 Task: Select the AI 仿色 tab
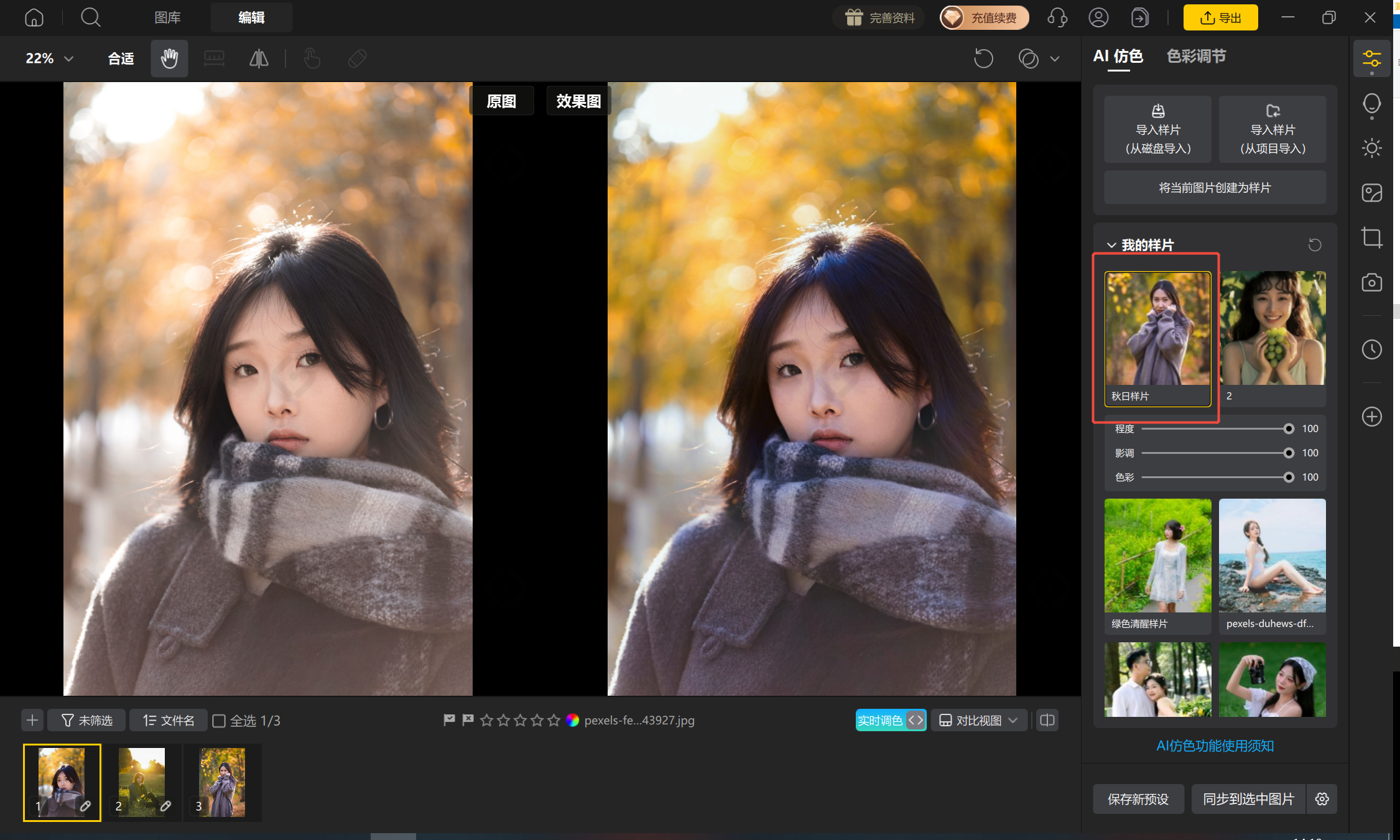[1118, 57]
